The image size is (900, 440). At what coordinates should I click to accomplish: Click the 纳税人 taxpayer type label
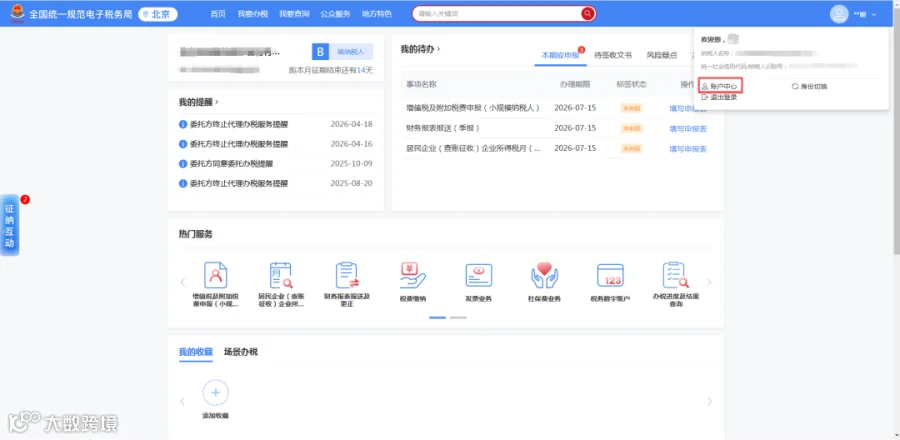pyautogui.click(x=351, y=52)
